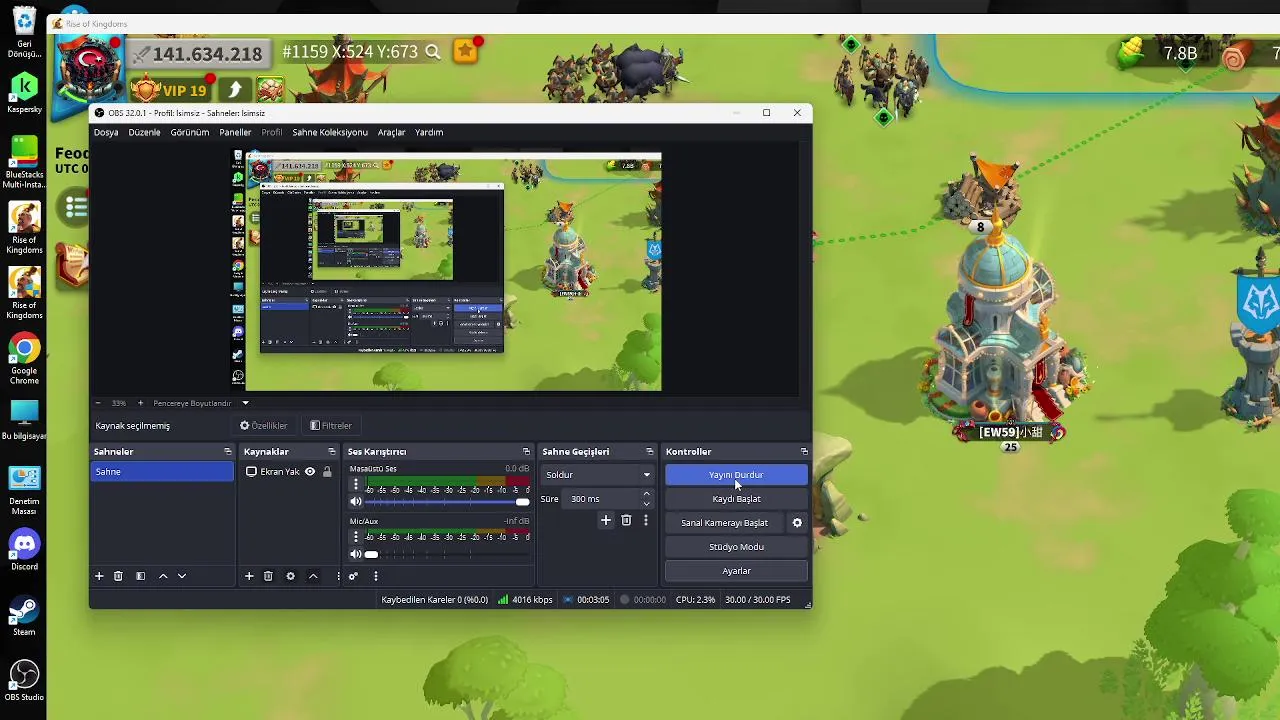This screenshot has width=1280, height=720.
Task: Mute Masaüstü Ses audio
Action: coord(355,502)
